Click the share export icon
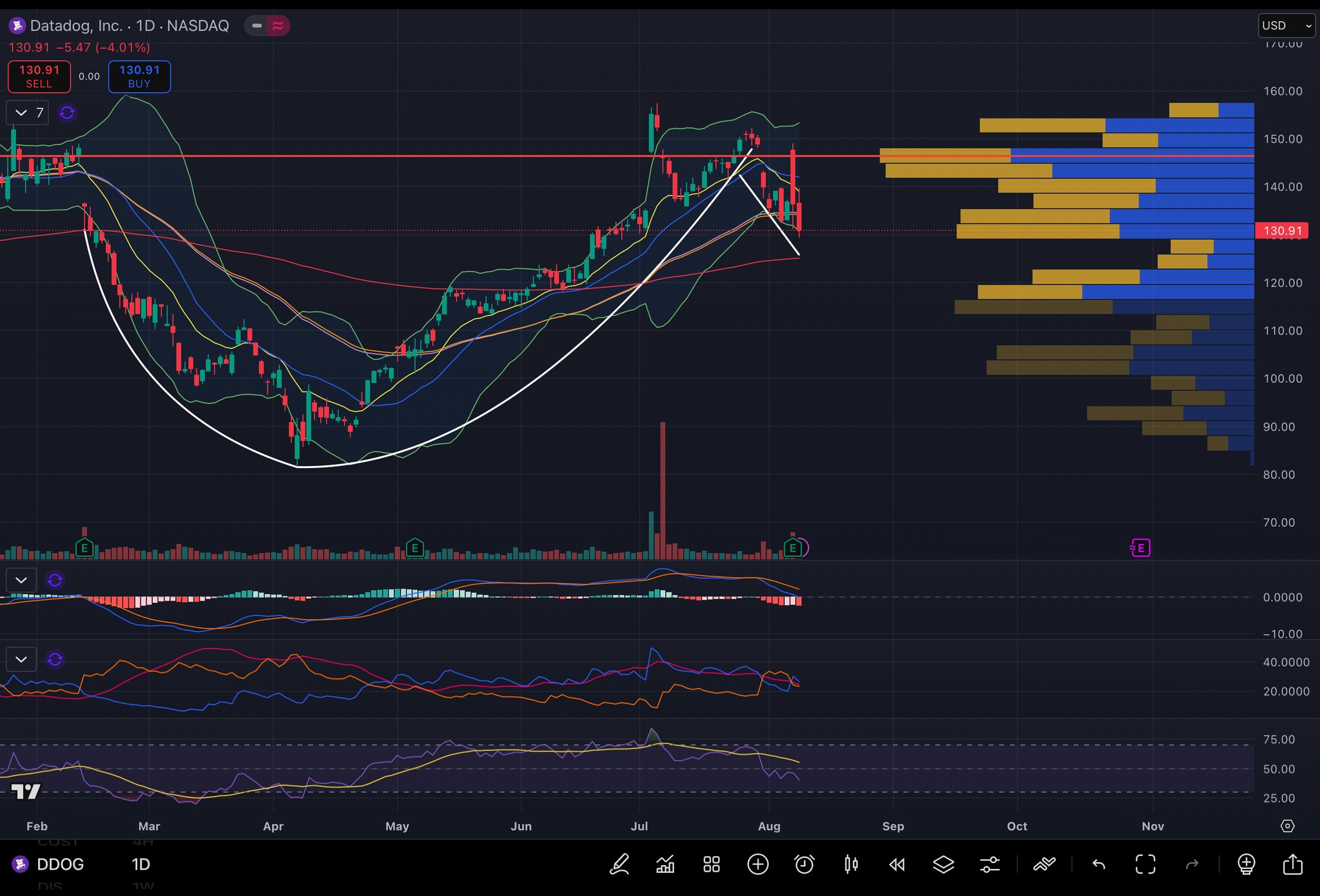 point(1293,864)
